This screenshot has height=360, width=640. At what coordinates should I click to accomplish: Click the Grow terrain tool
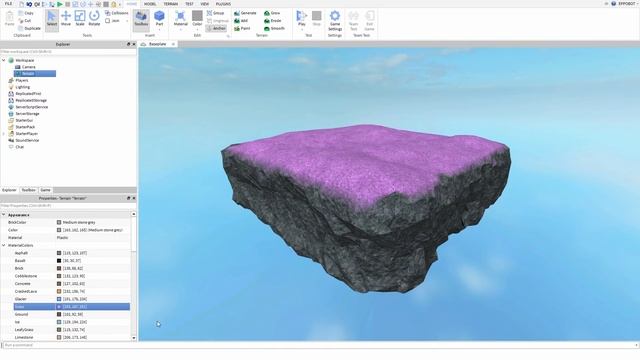coord(272,13)
